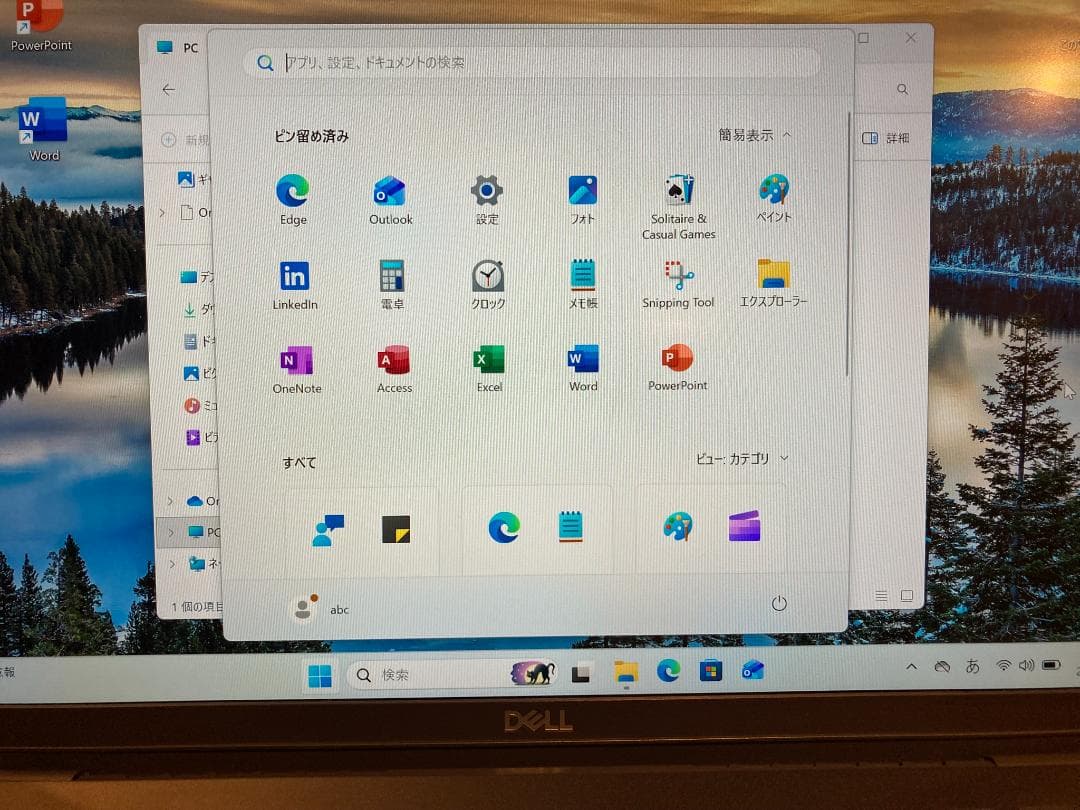Open File Explorer from the taskbar
This screenshot has height=810, width=1080.
tap(625, 672)
